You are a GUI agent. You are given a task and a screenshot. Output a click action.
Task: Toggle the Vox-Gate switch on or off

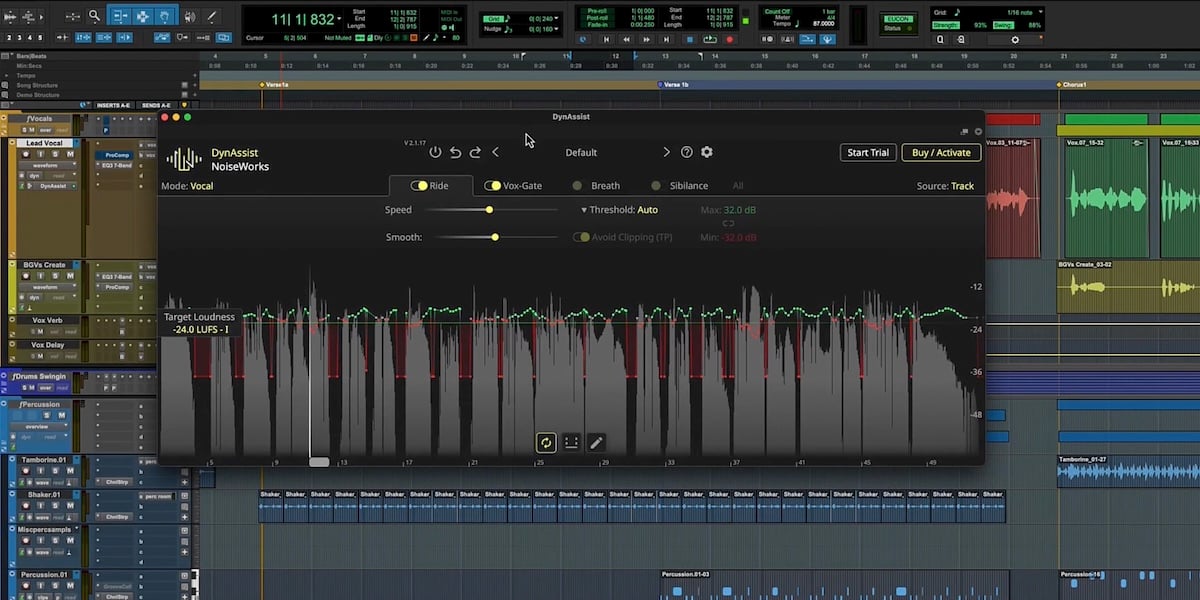[x=493, y=186]
